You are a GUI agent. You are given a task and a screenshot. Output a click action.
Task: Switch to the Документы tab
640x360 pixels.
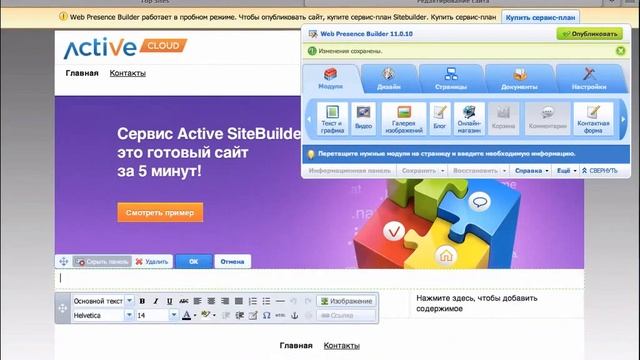519,78
